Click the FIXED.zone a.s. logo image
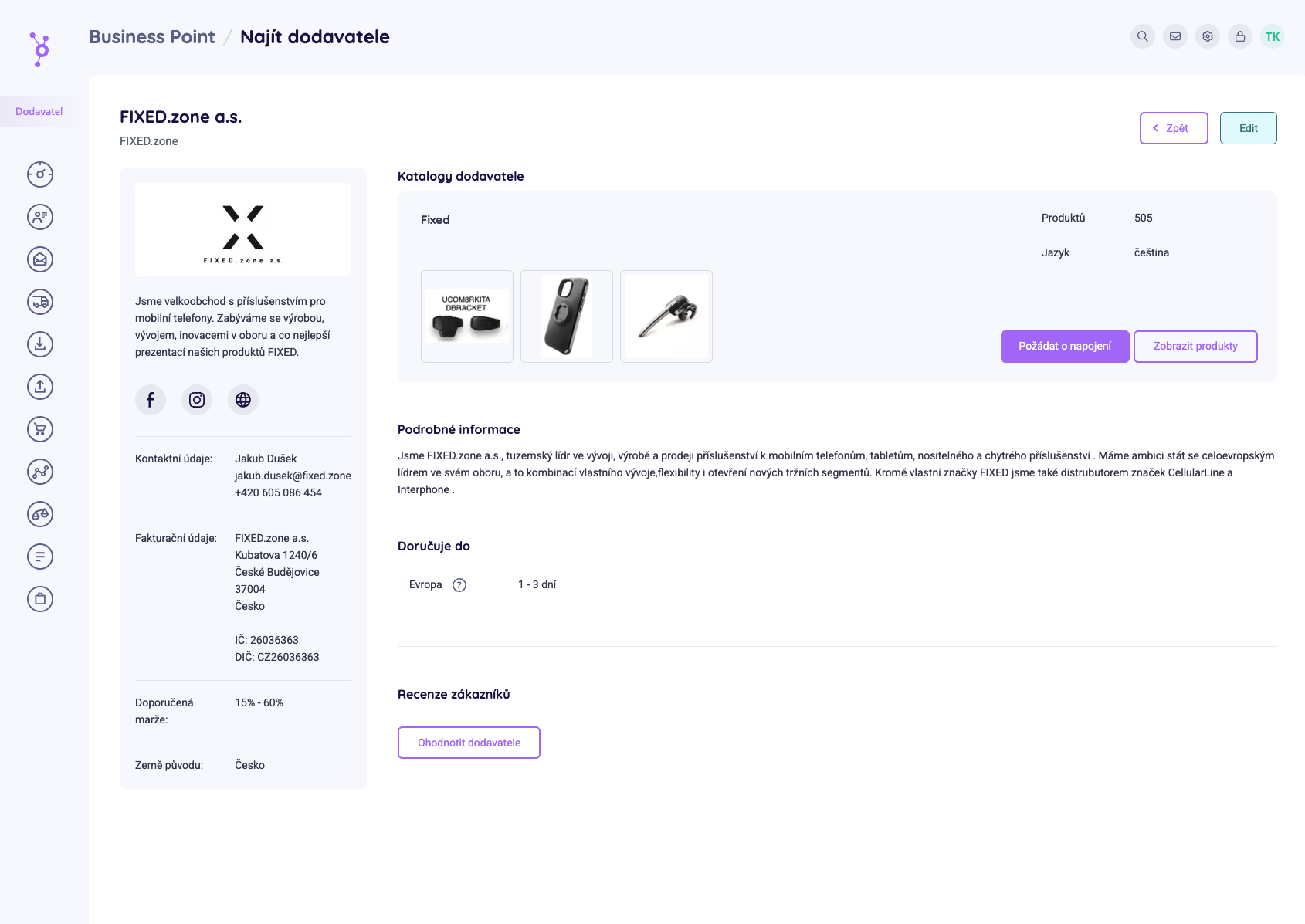The width and height of the screenshot is (1305, 924). tap(243, 229)
